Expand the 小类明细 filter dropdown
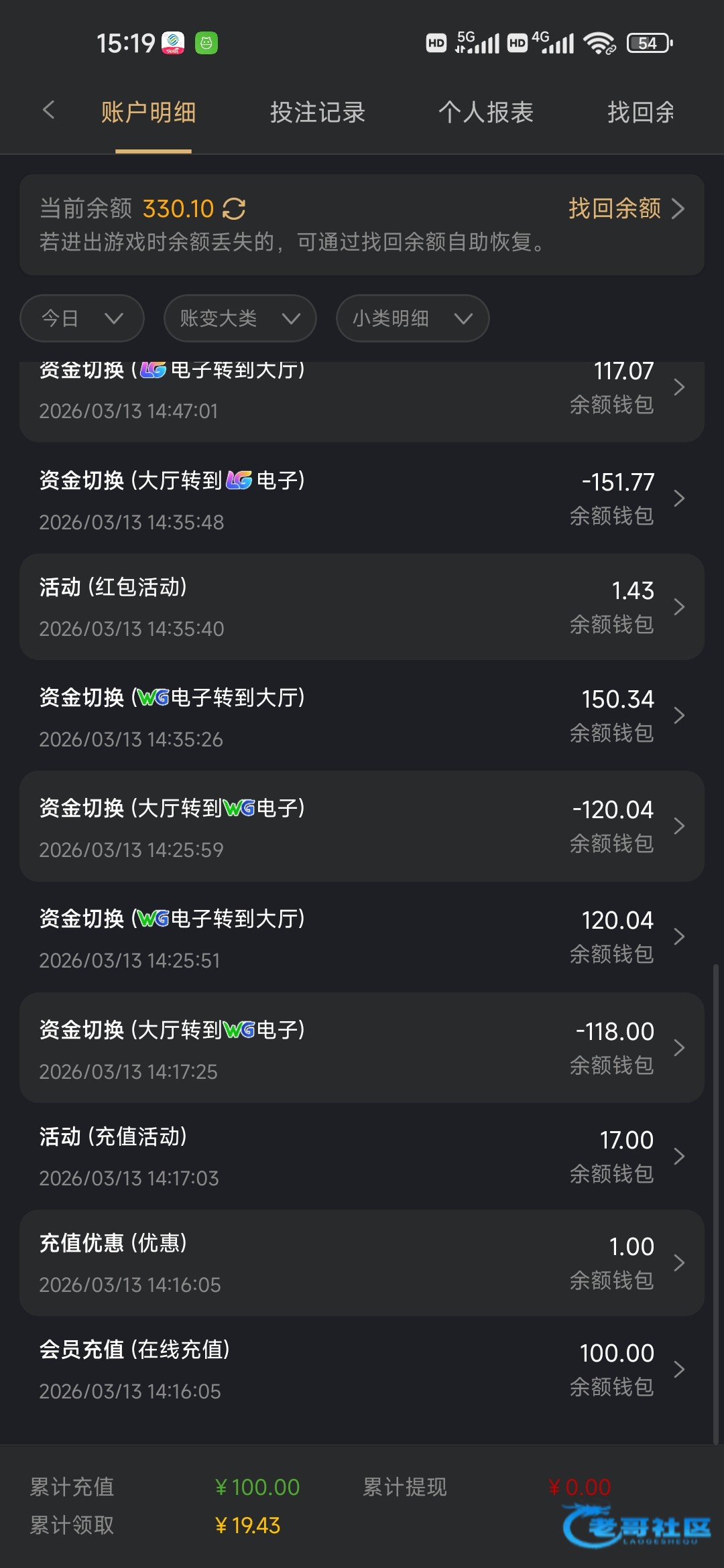Image resolution: width=724 pixels, height=1568 pixels. (x=412, y=318)
